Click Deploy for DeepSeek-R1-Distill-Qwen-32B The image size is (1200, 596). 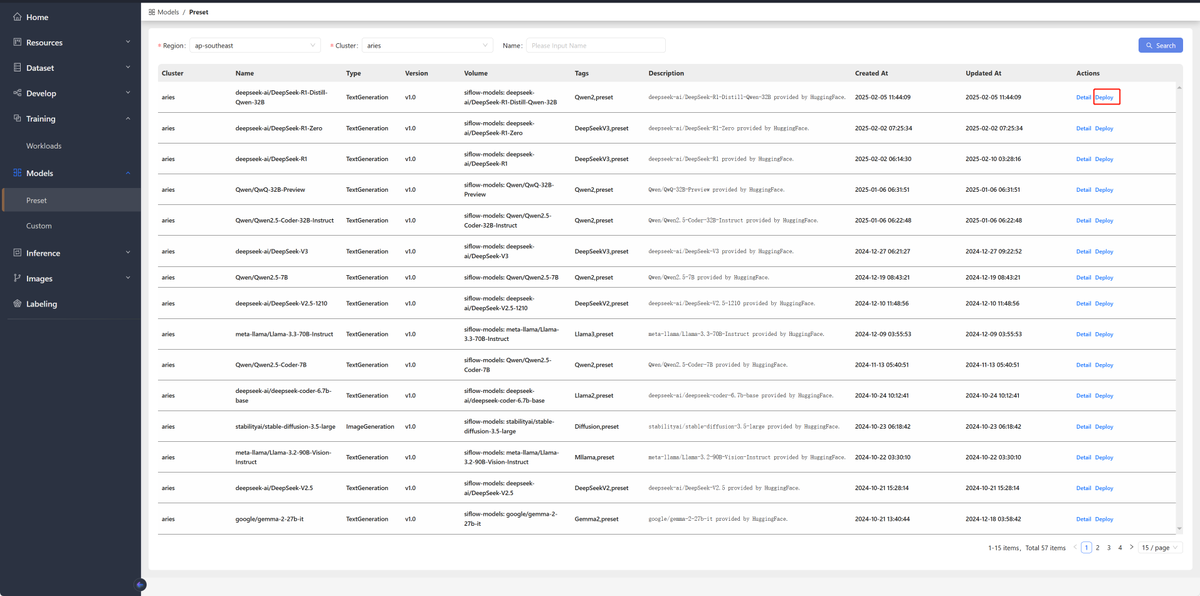coord(1104,97)
